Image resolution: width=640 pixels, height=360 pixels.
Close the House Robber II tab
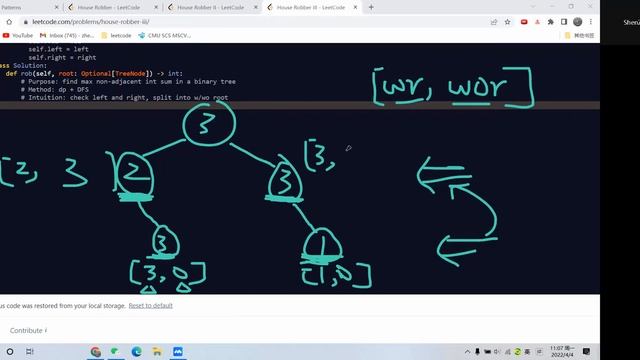(256, 7)
